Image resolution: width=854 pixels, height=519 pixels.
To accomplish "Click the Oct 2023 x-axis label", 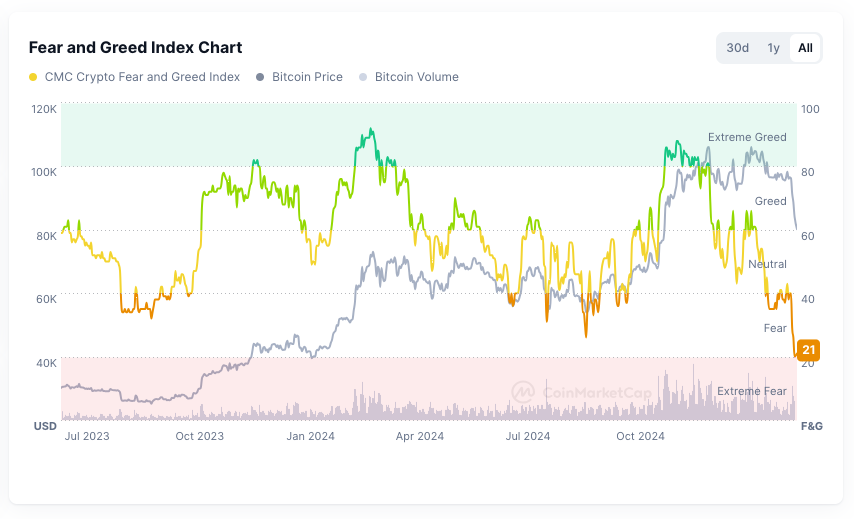I will coord(199,436).
